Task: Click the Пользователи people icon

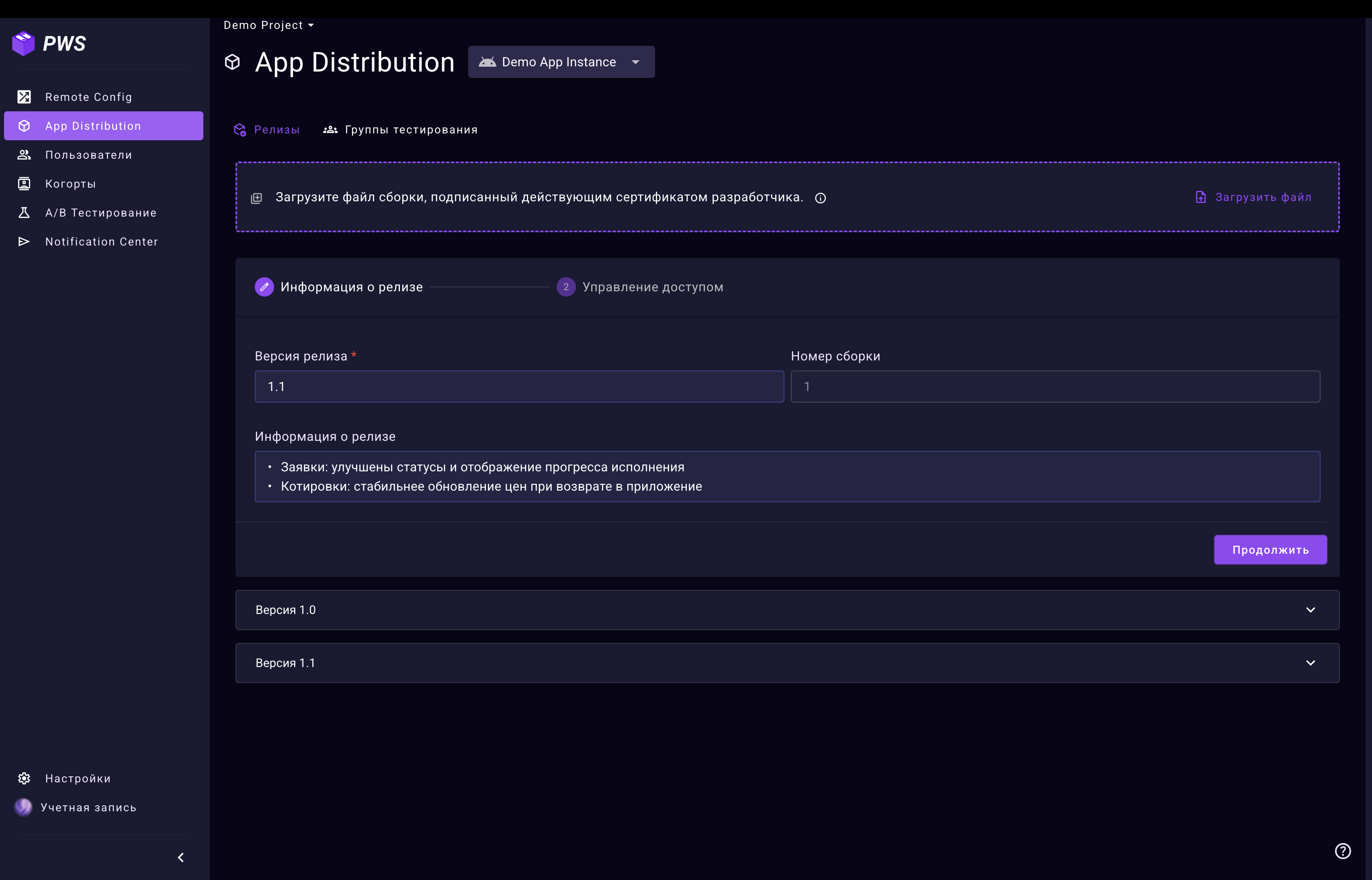Action: [24, 155]
